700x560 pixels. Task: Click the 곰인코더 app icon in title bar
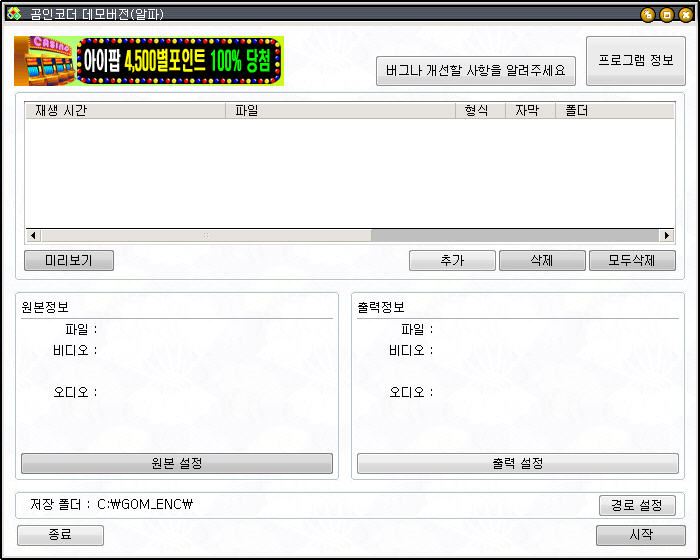pos(14,14)
